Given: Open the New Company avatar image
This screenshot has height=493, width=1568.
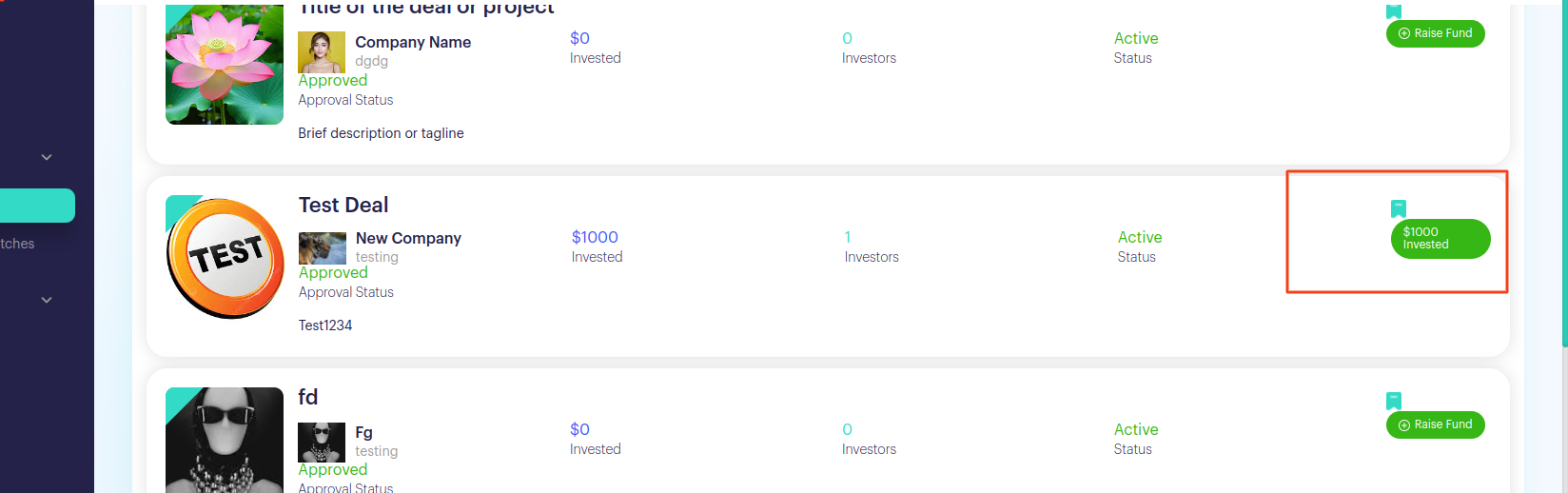Looking at the screenshot, I should tap(323, 248).
